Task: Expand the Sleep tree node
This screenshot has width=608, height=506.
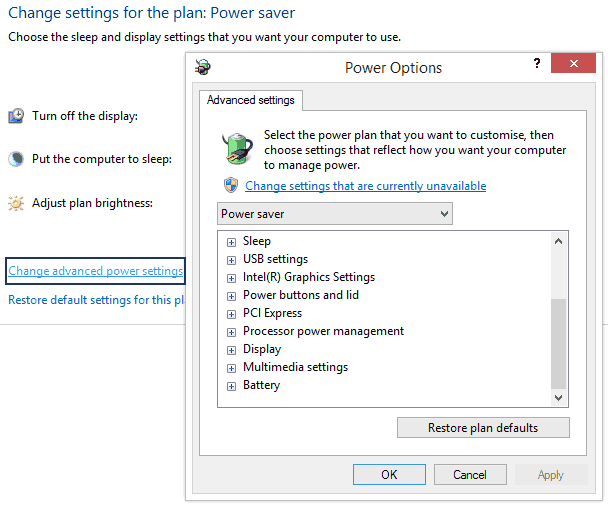Action: click(x=231, y=242)
